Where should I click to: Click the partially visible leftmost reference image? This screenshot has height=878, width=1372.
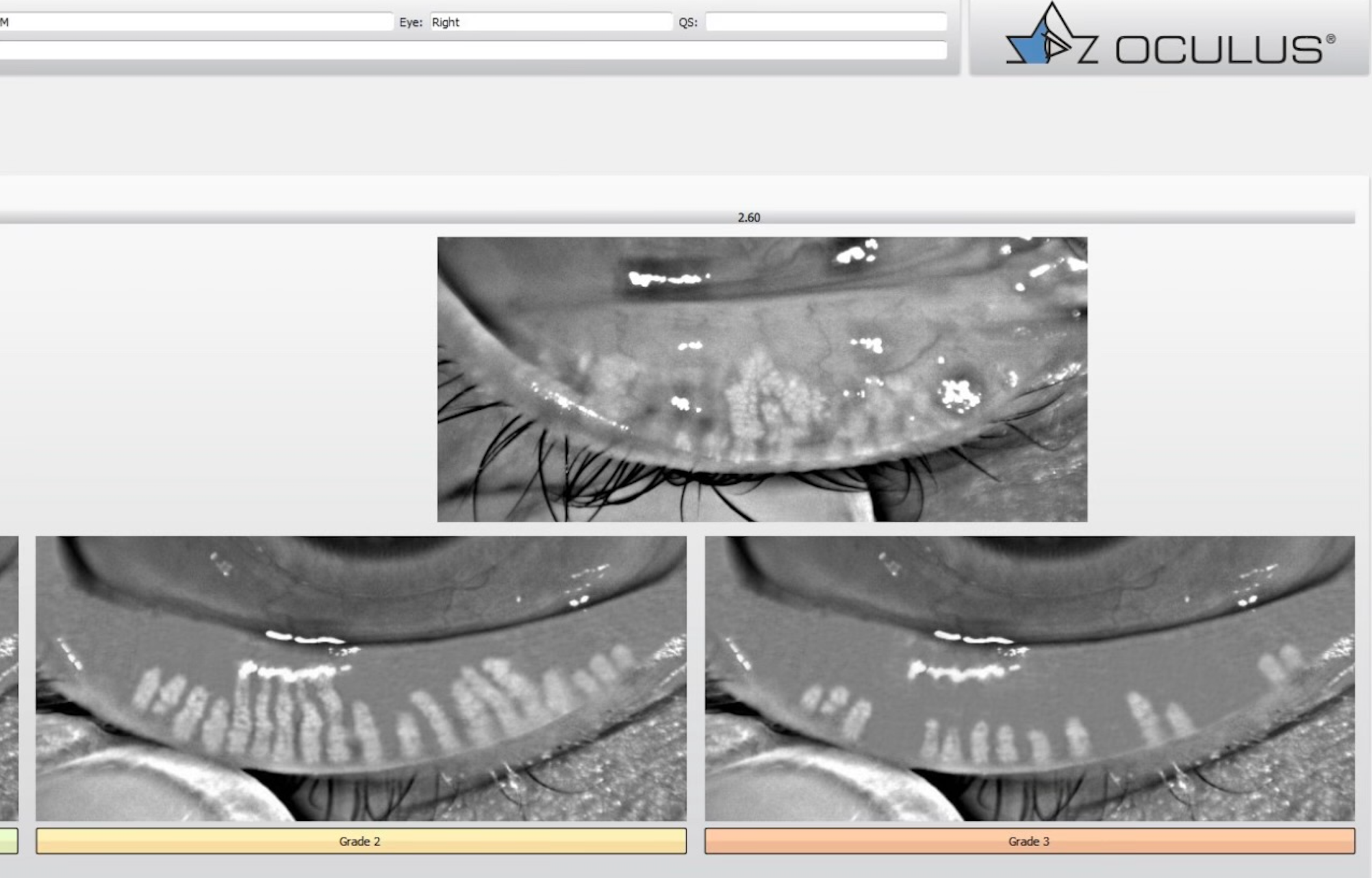8,677
